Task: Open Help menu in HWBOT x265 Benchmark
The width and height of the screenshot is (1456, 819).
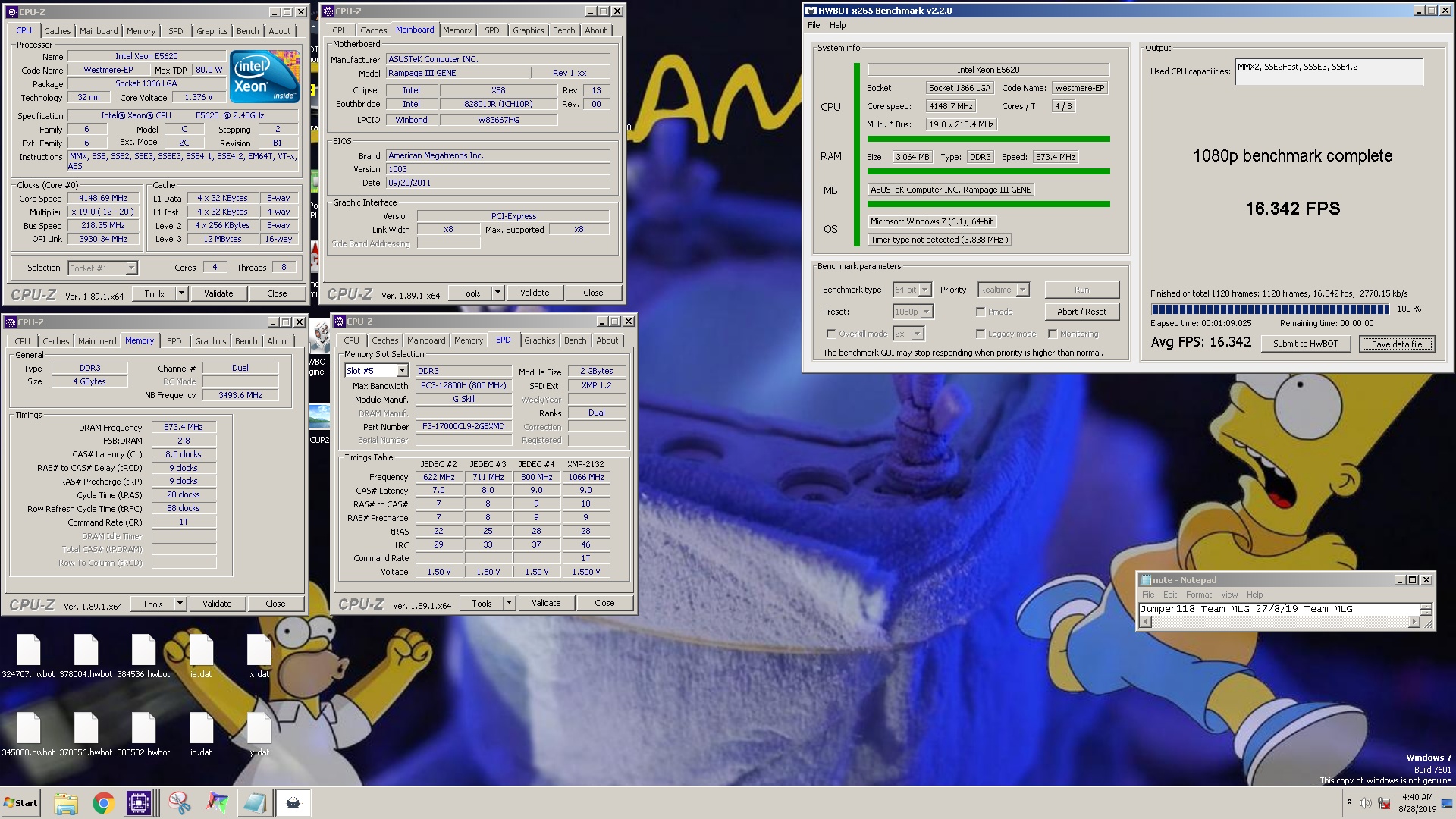Action: tap(837, 25)
